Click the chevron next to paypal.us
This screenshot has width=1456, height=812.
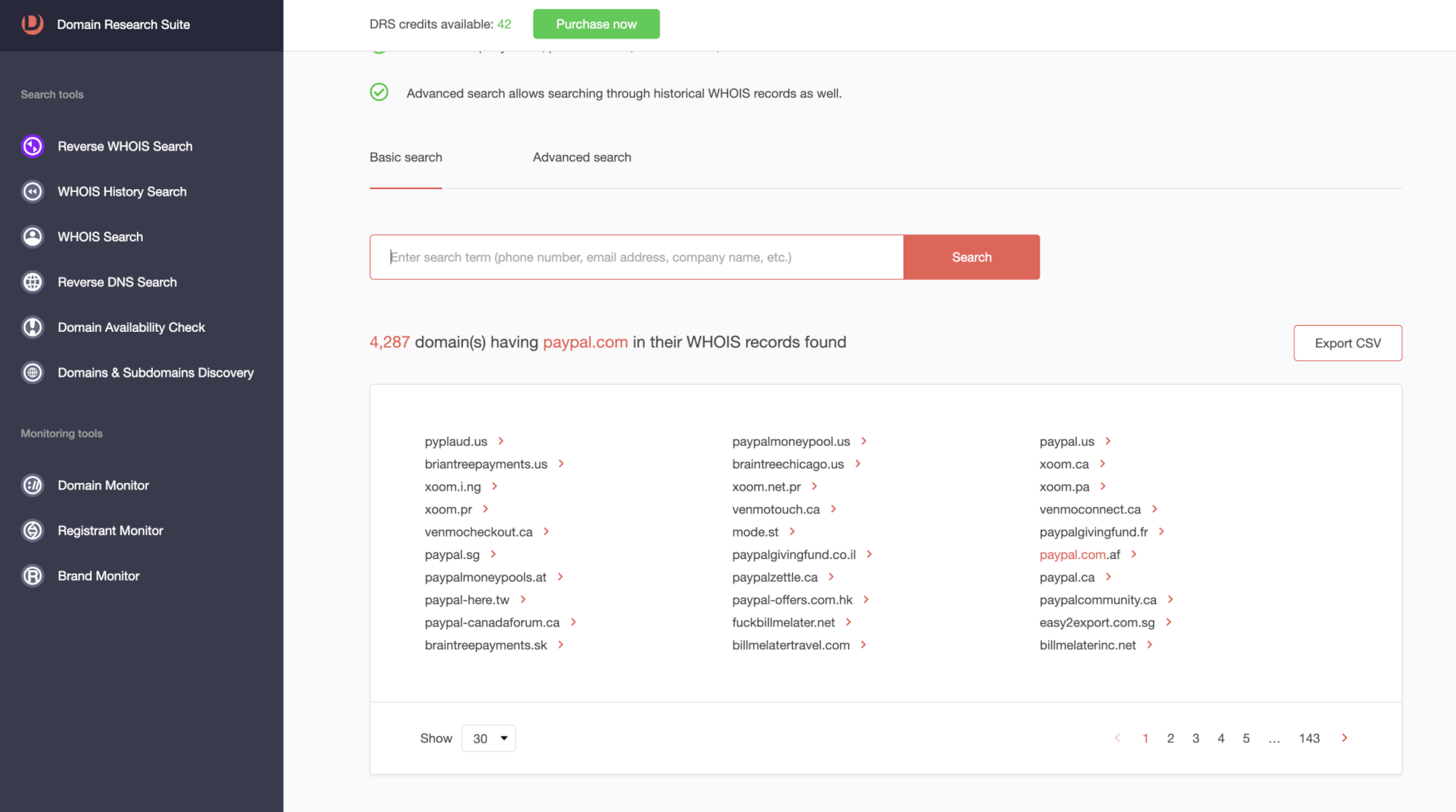coord(1108,441)
